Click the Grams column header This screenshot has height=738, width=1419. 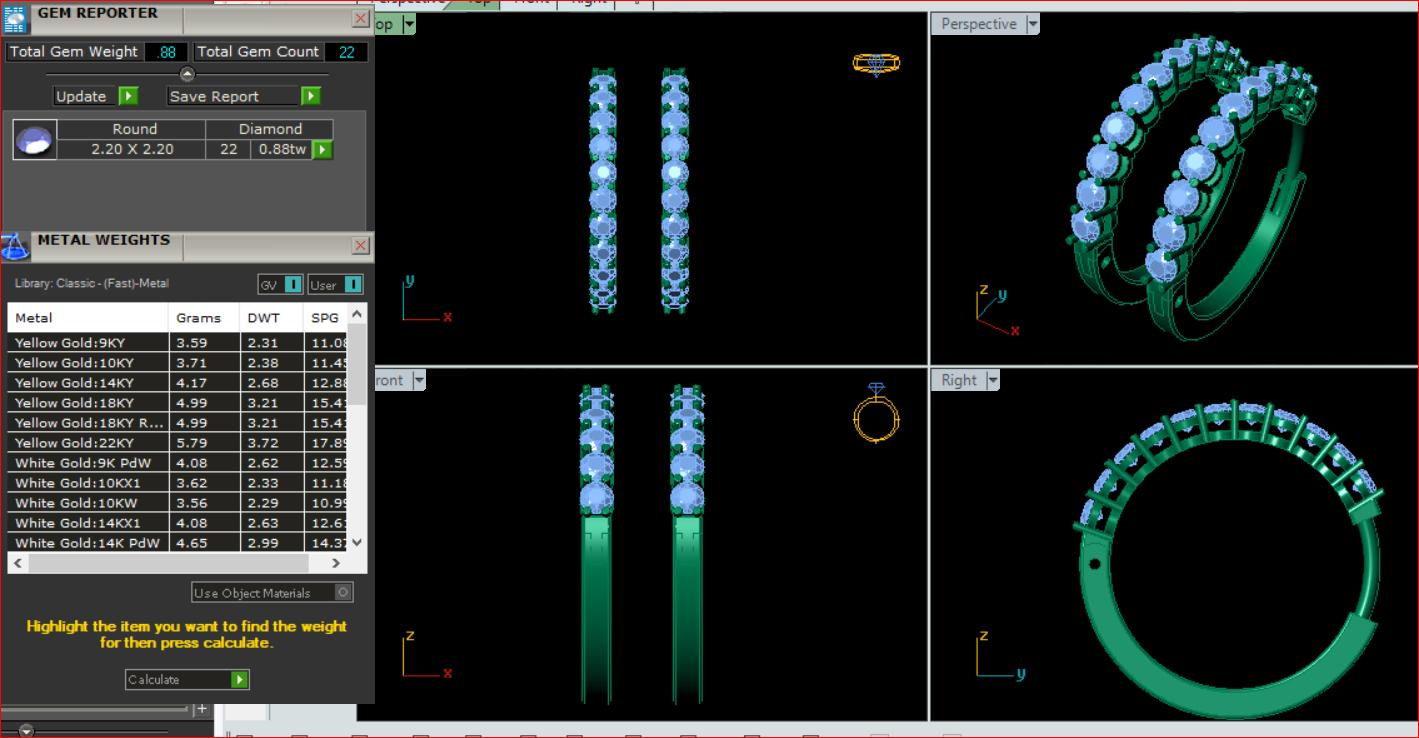198,318
